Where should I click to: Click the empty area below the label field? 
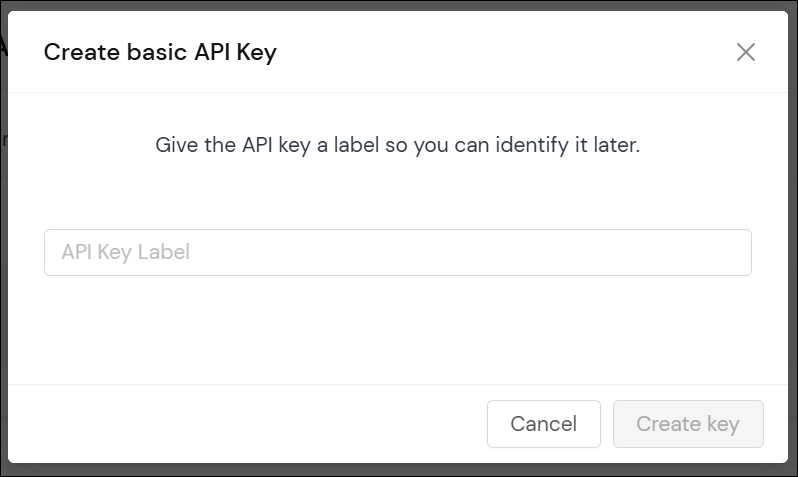[397, 330]
